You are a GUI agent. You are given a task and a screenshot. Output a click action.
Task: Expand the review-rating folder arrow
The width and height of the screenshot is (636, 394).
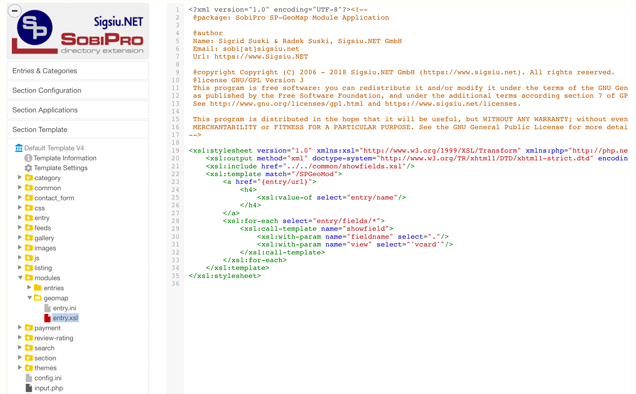19,338
